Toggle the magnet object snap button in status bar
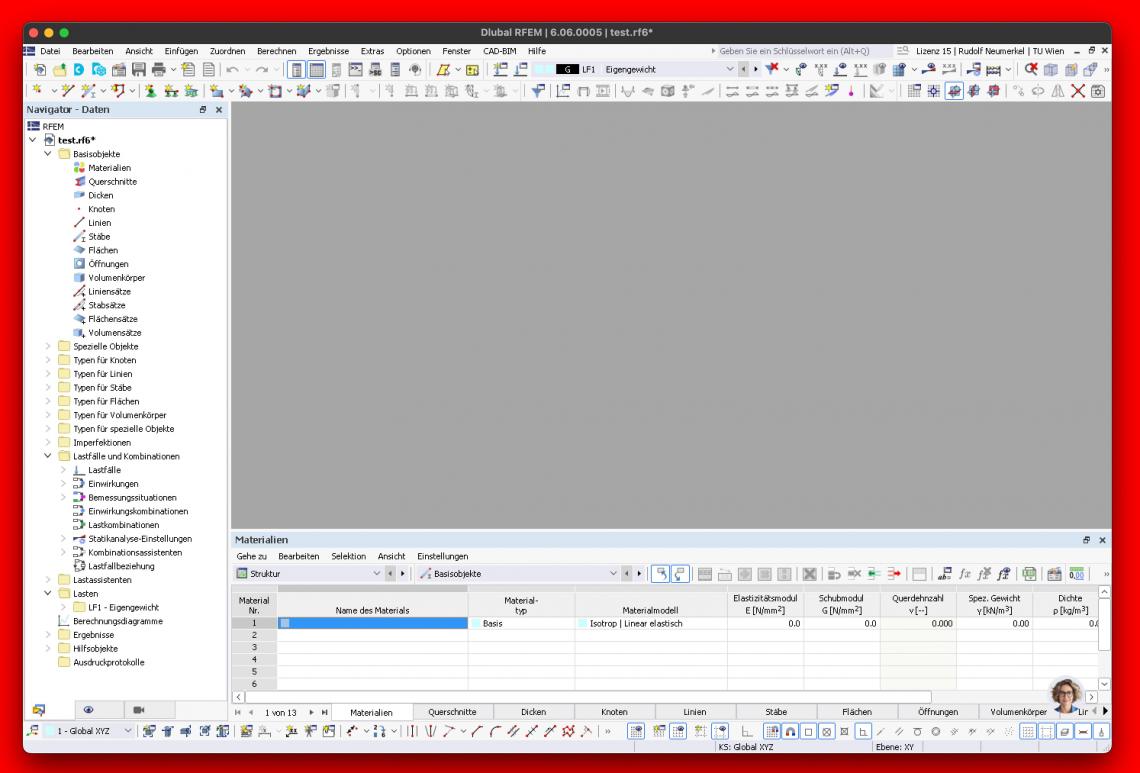Image resolution: width=1140 pixels, height=773 pixels. [790, 732]
